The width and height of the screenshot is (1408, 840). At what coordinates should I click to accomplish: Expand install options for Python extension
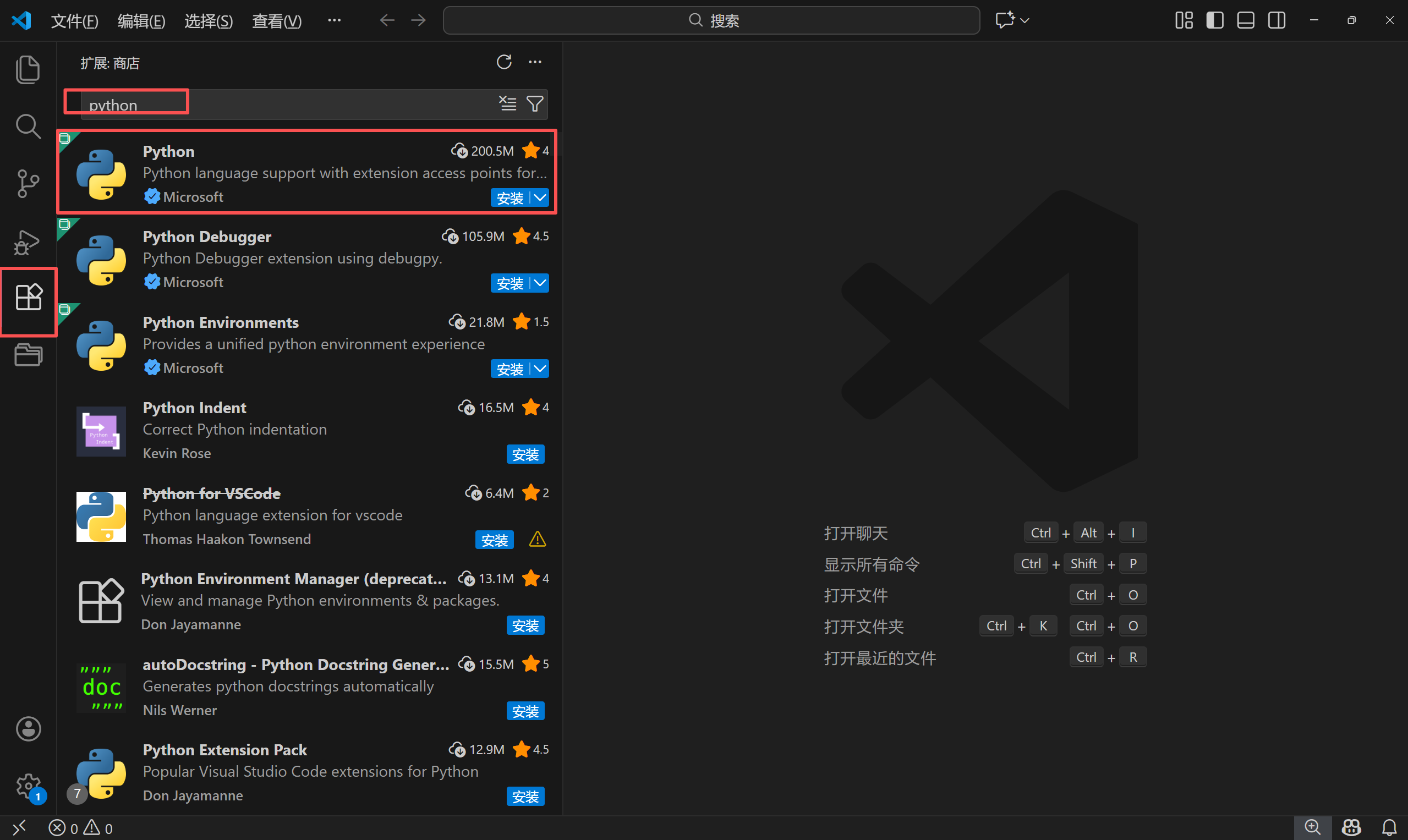pos(541,197)
